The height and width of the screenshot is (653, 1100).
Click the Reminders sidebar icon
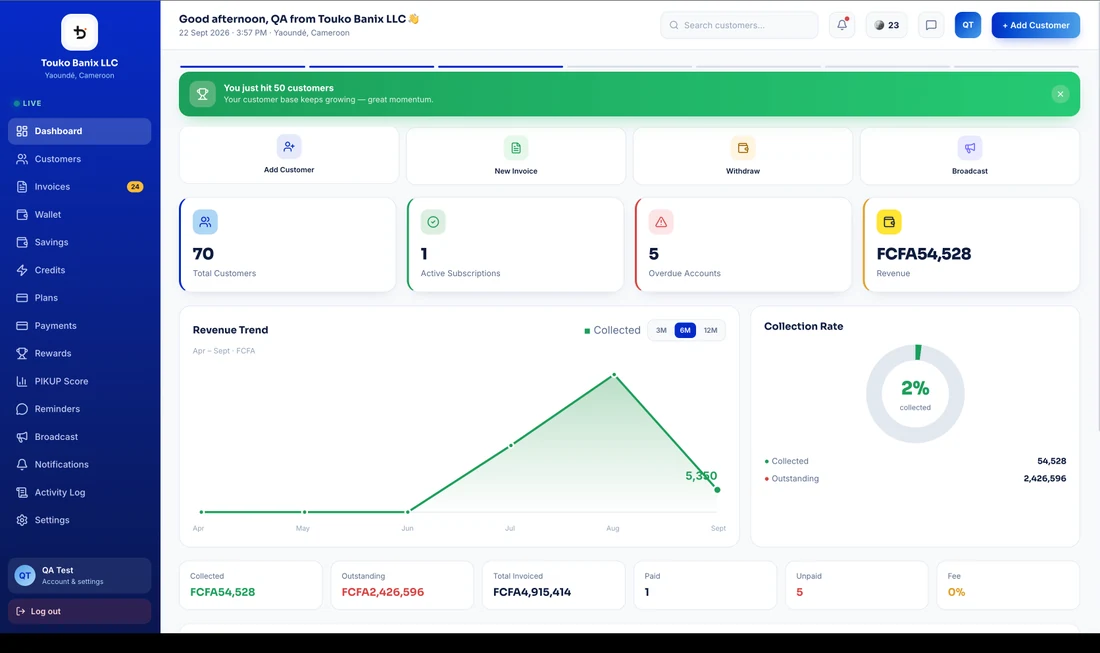click(22, 409)
